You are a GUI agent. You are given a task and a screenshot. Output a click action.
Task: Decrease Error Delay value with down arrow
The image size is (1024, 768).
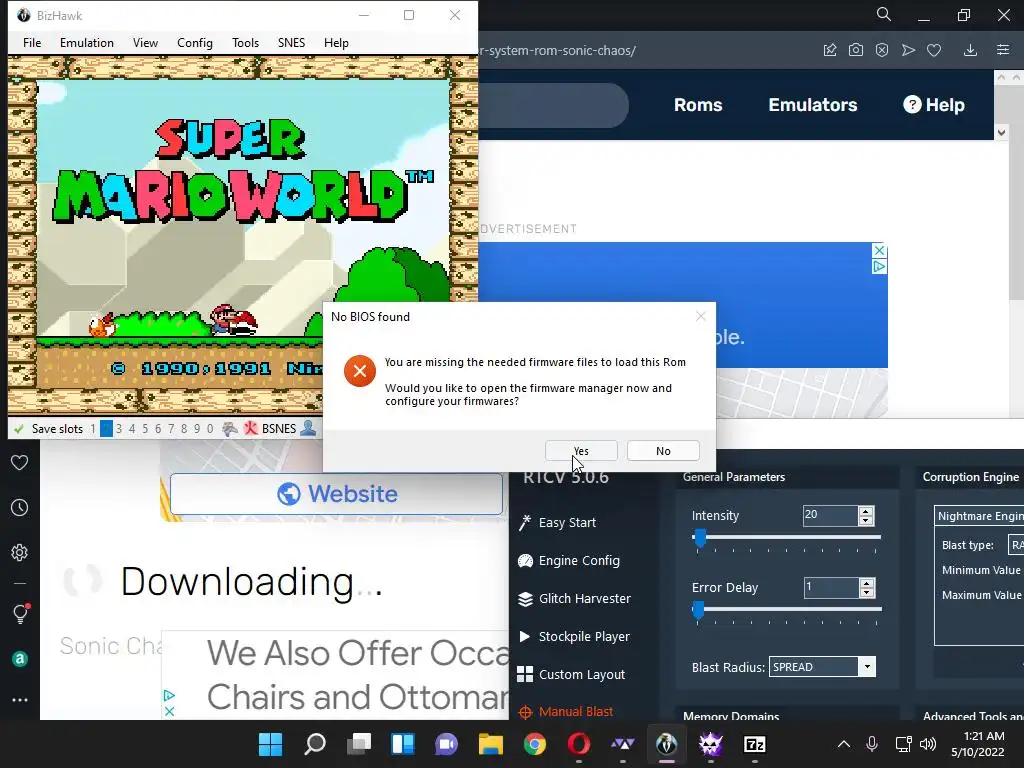tap(867, 593)
